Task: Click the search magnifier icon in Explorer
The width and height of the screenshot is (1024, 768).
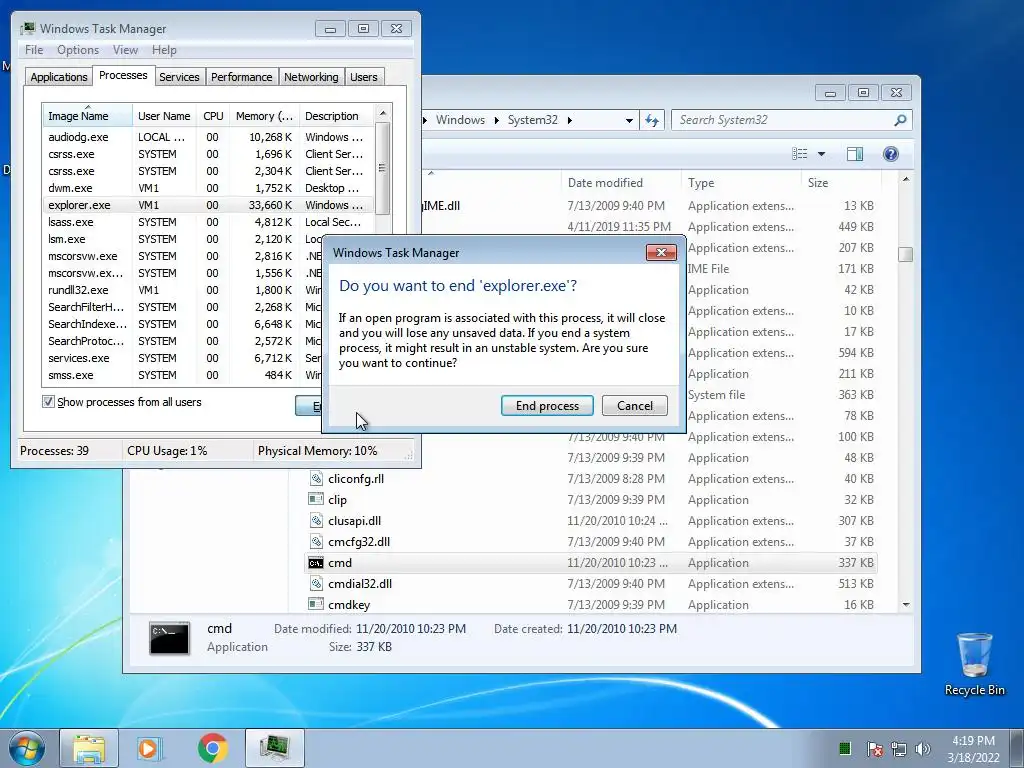Action: [900, 120]
